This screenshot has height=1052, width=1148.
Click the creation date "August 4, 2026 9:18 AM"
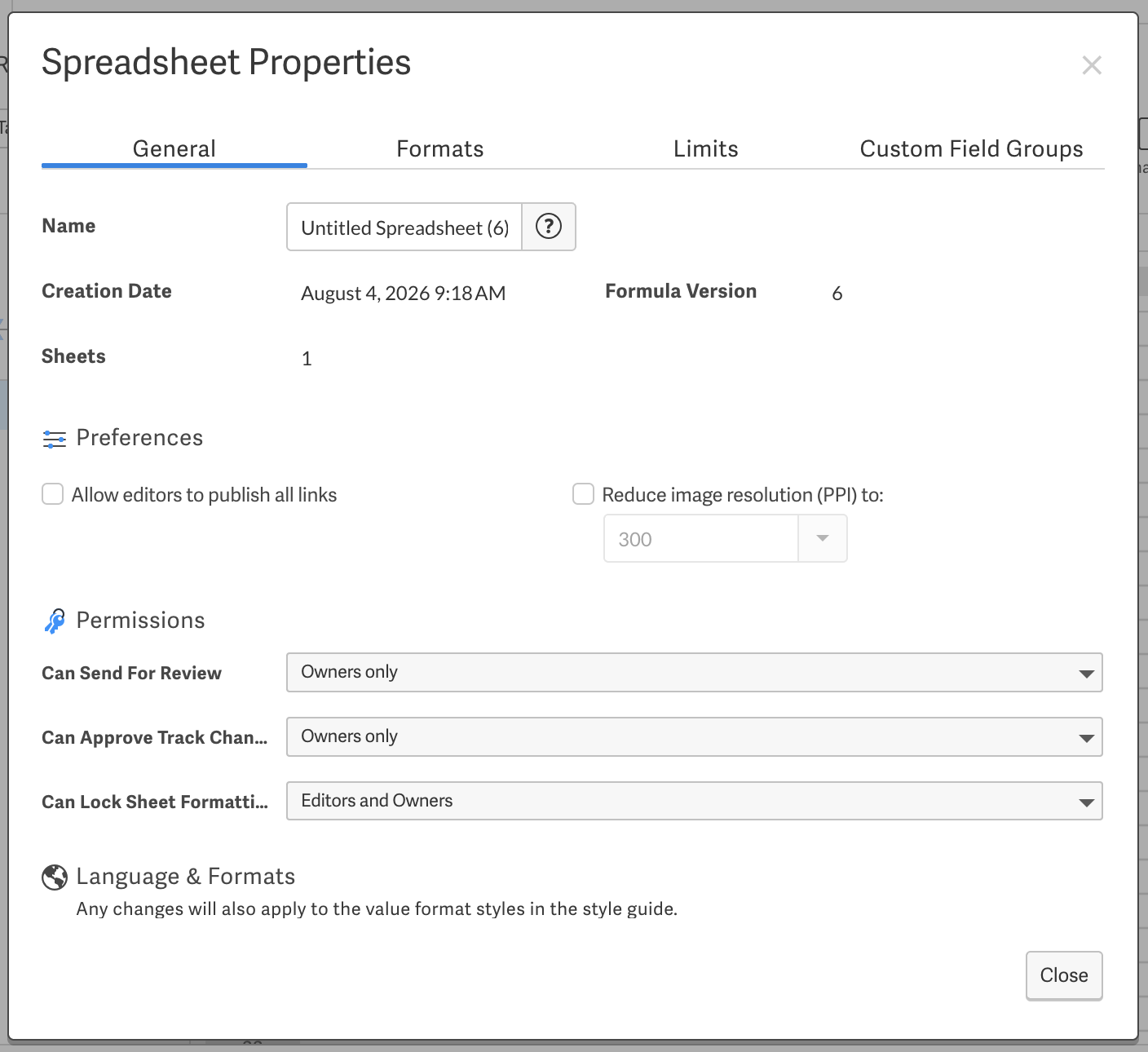point(404,294)
